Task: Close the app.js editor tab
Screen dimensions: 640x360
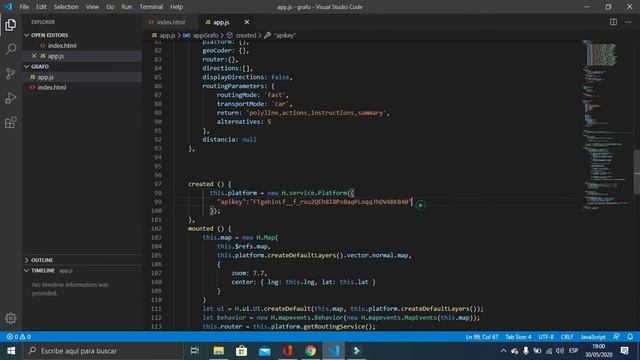Action: 247,22
